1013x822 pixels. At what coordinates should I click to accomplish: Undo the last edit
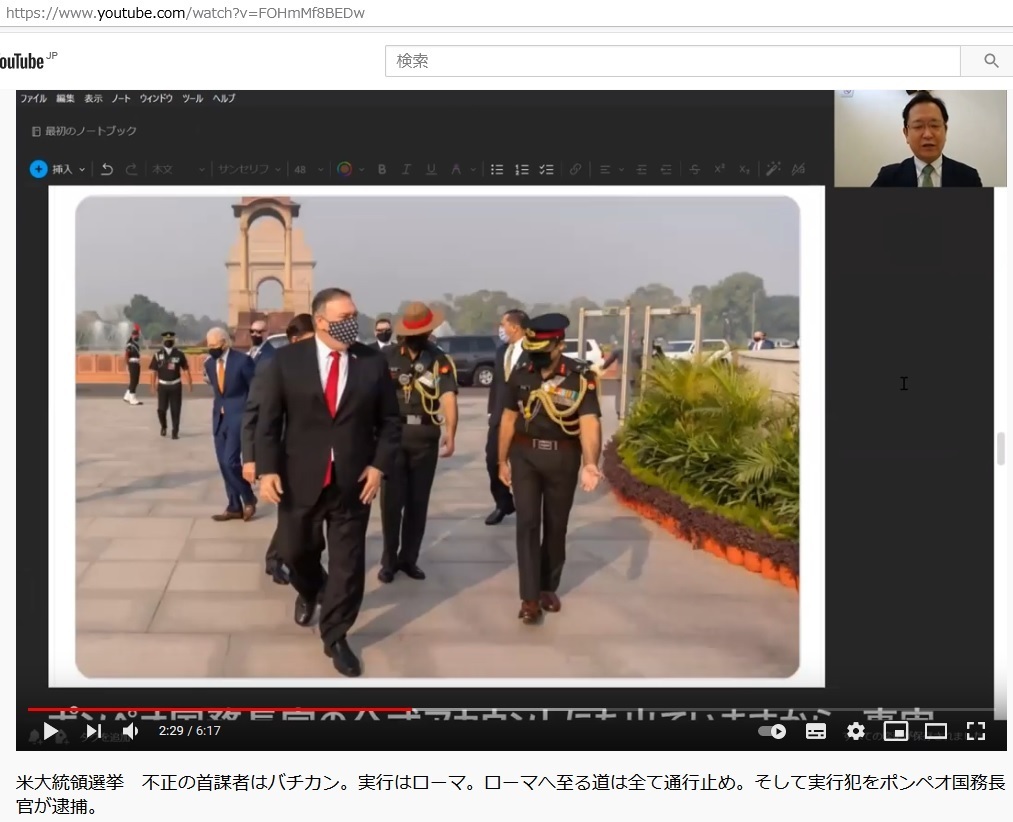107,169
